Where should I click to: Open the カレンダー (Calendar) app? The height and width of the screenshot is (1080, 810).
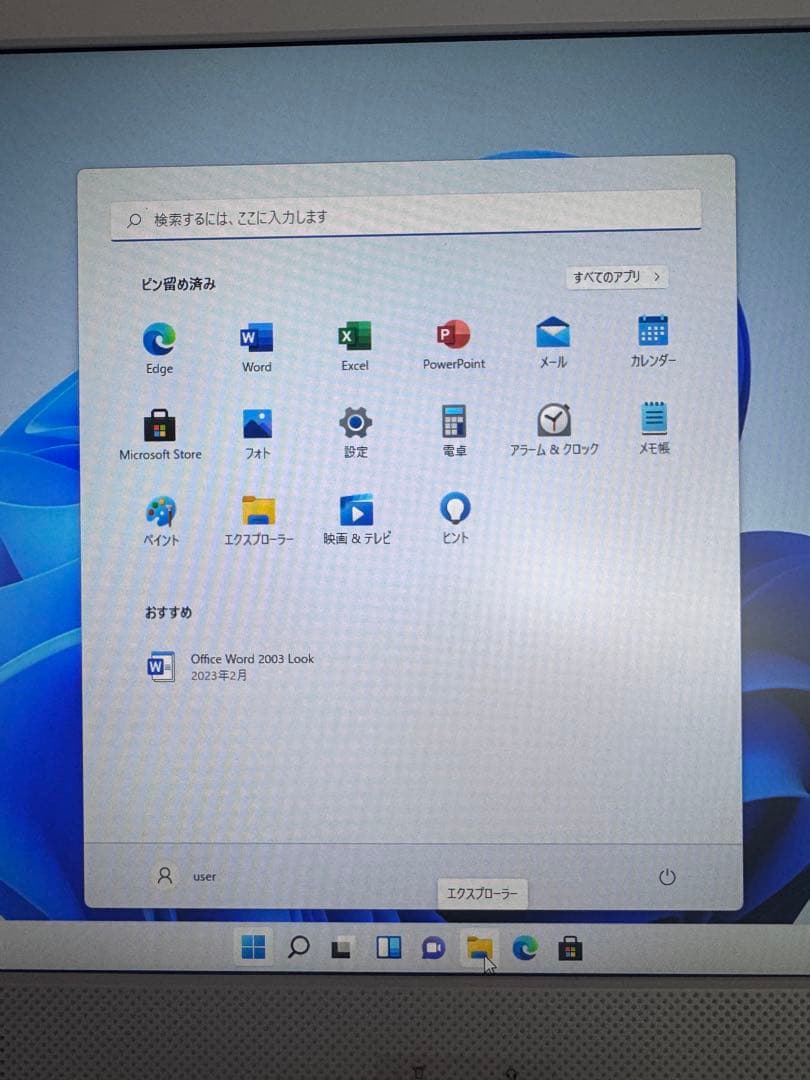pos(652,340)
